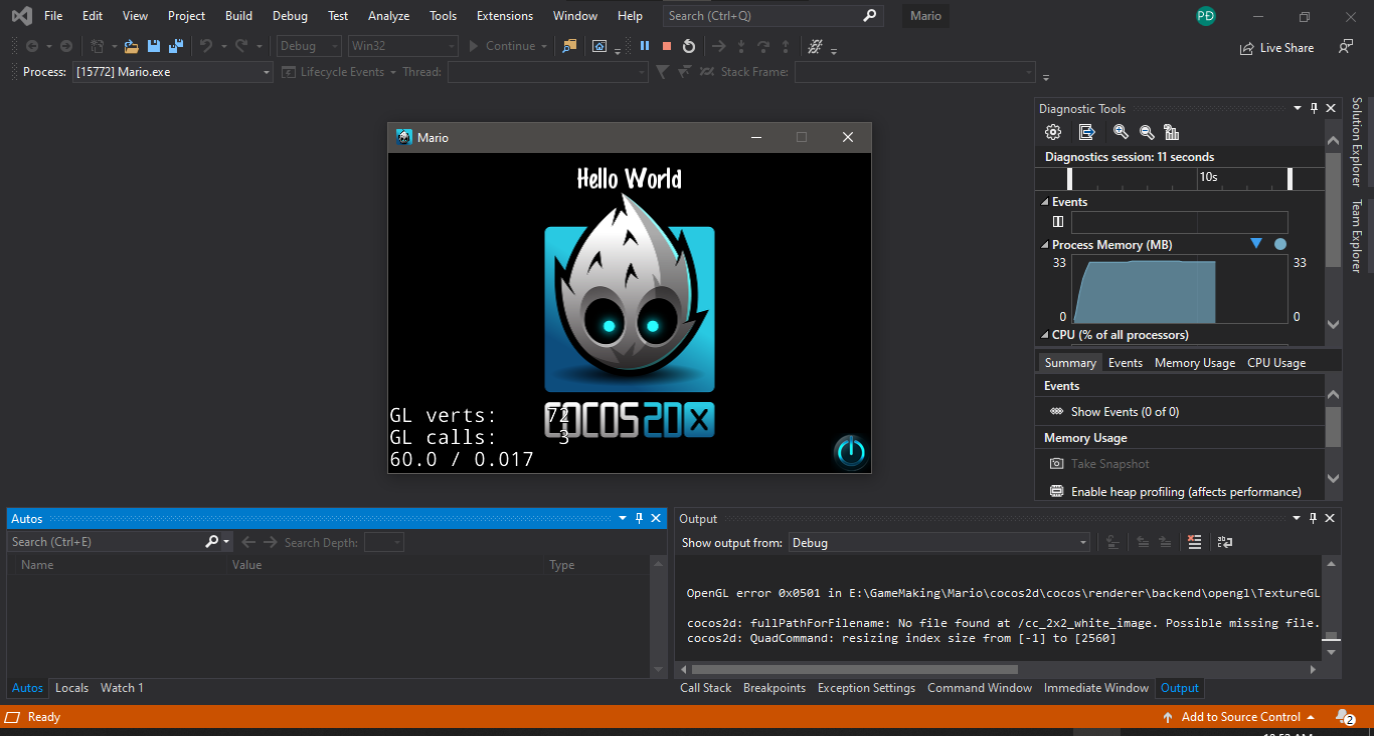This screenshot has width=1374, height=736.
Task: Collapse the Events section in Diagnostic Tools
Action: (x=1046, y=202)
